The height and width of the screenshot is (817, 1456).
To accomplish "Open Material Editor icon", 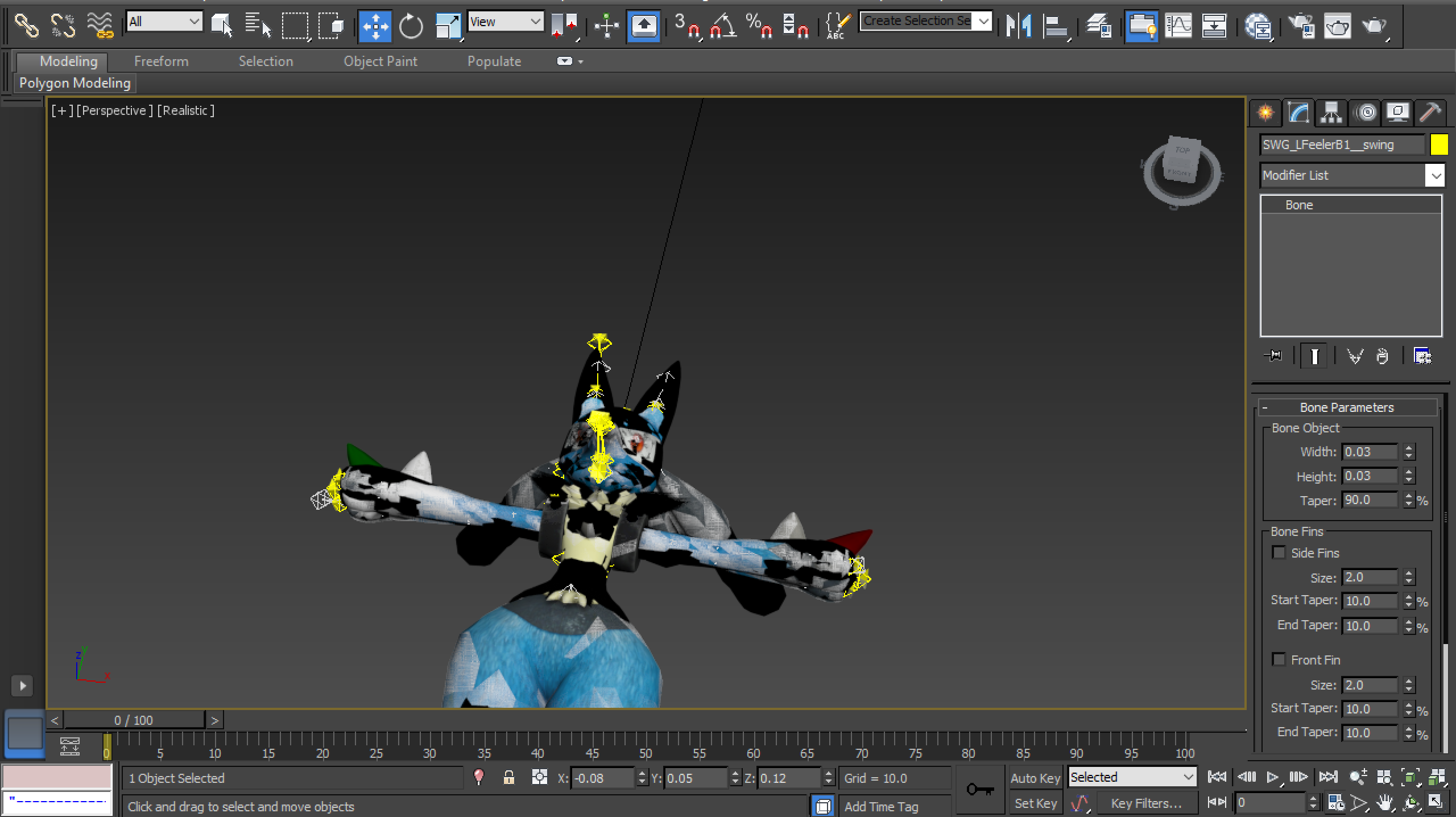I will [1258, 26].
